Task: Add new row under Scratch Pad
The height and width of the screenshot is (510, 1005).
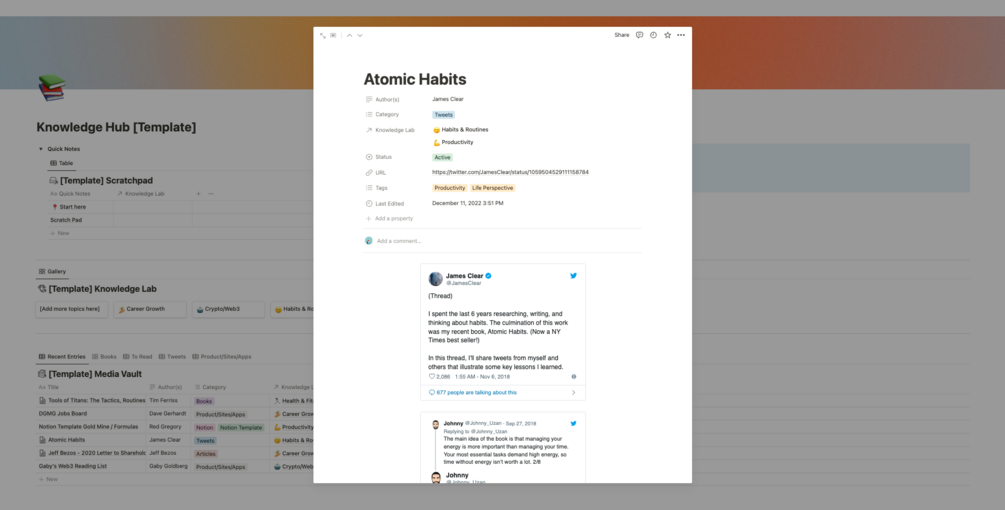Action: click(x=60, y=233)
